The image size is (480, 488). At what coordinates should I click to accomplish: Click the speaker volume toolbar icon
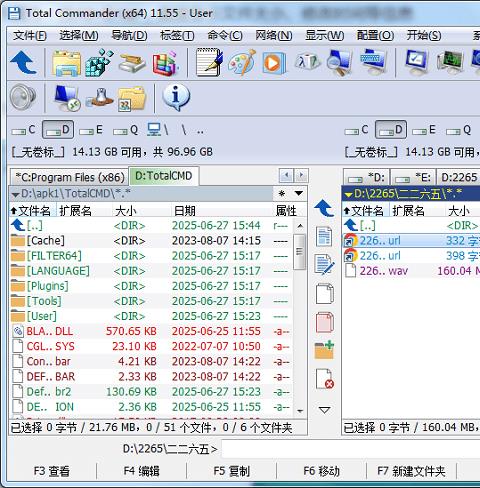coord(23,97)
